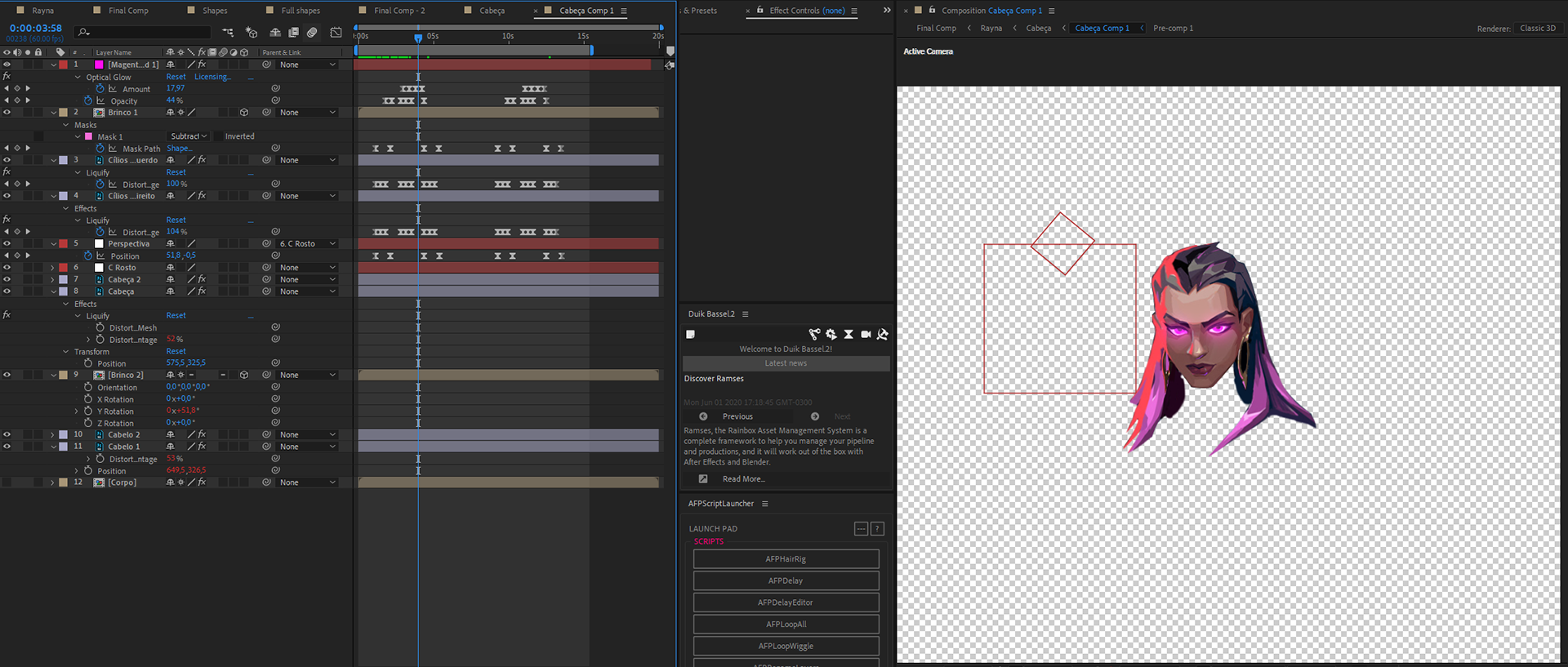Switch to the Shapes timeline tab

[x=215, y=11]
